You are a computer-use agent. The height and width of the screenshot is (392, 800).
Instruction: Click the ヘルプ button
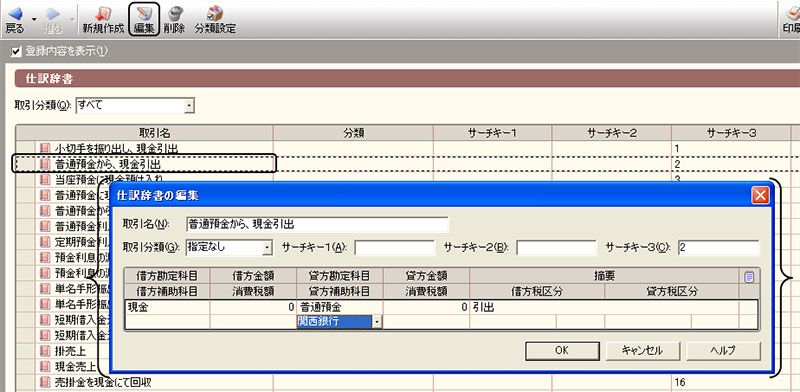pyautogui.click(x=723, y=351)
